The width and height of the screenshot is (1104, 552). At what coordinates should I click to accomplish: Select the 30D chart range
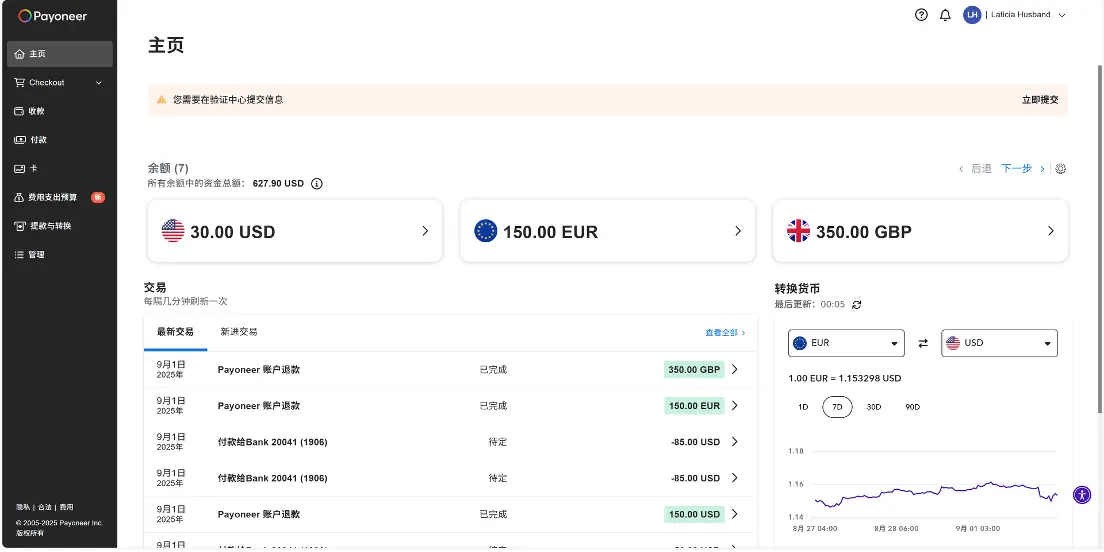874,407
